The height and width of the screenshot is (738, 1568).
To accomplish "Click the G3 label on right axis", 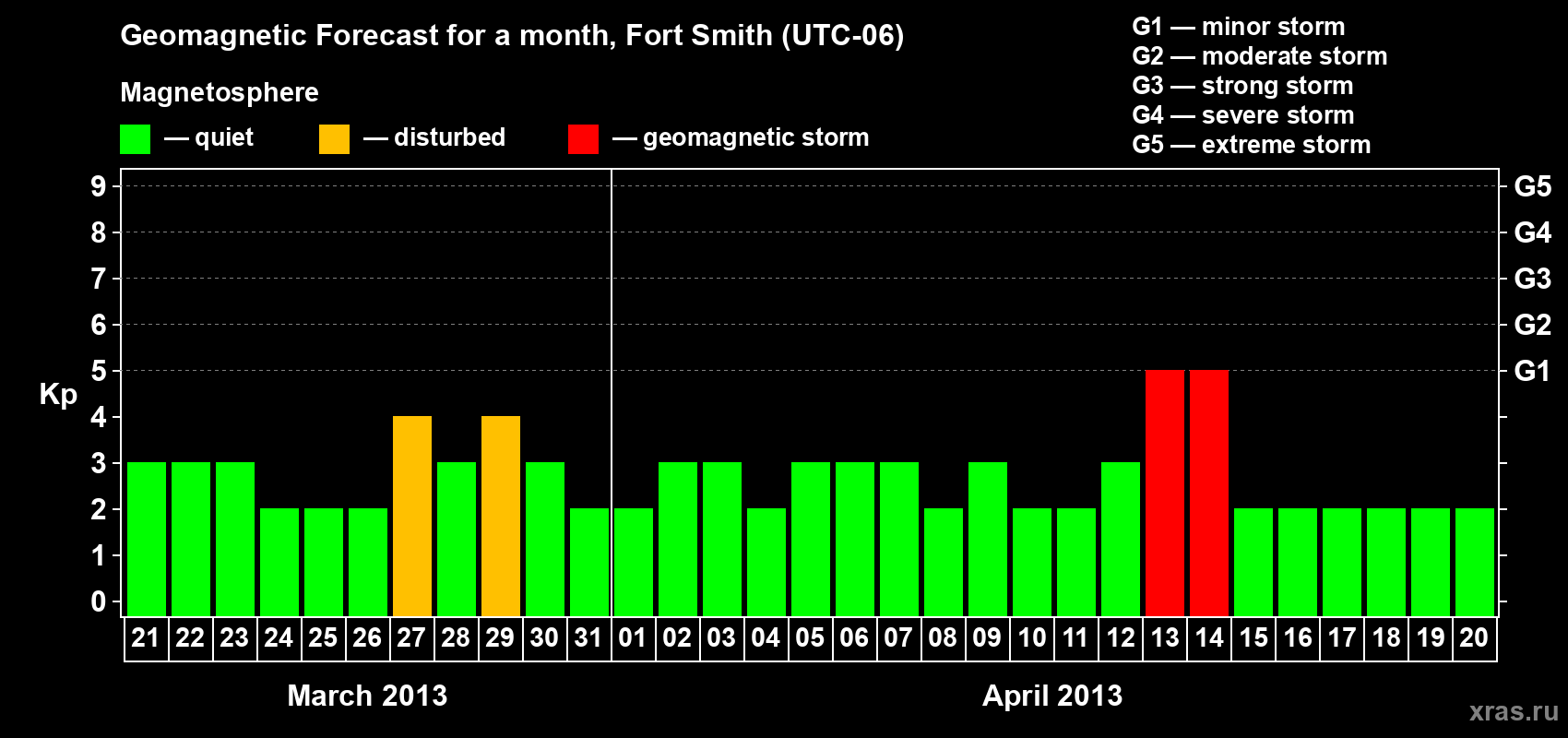I will click(x=1532, y=279).
